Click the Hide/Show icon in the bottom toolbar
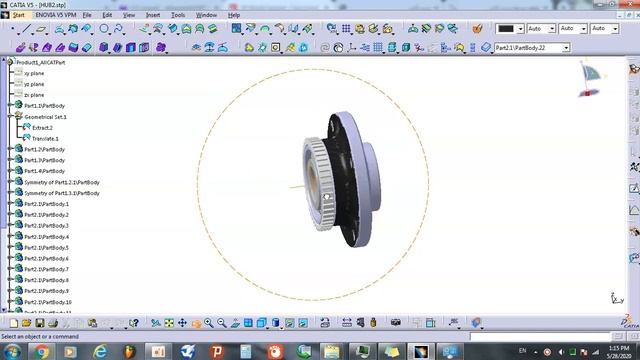The height and width of the screenshot is (360, 640). 290,323
